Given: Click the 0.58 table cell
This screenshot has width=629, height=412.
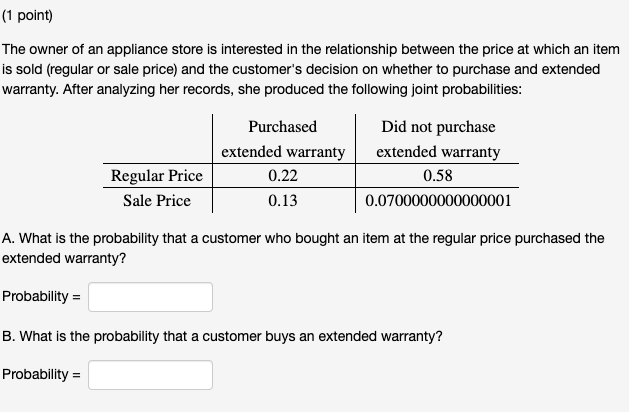Looking at the screenshot, I should point(437,176).
